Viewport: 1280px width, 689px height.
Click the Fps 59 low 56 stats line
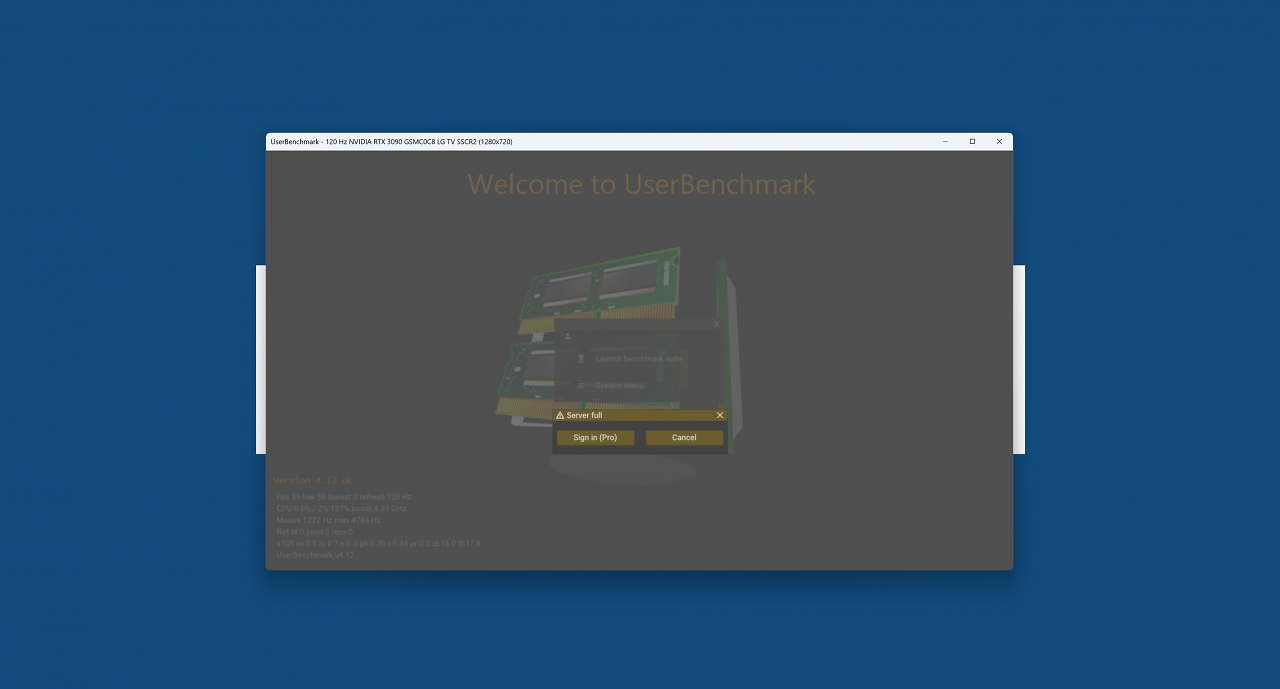344,497
